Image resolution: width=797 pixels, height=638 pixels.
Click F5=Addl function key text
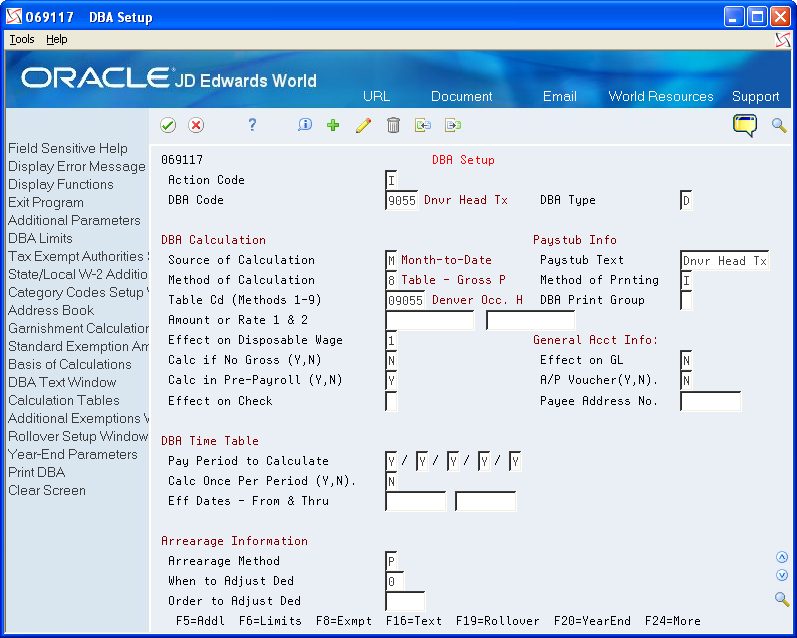[200, 621]
